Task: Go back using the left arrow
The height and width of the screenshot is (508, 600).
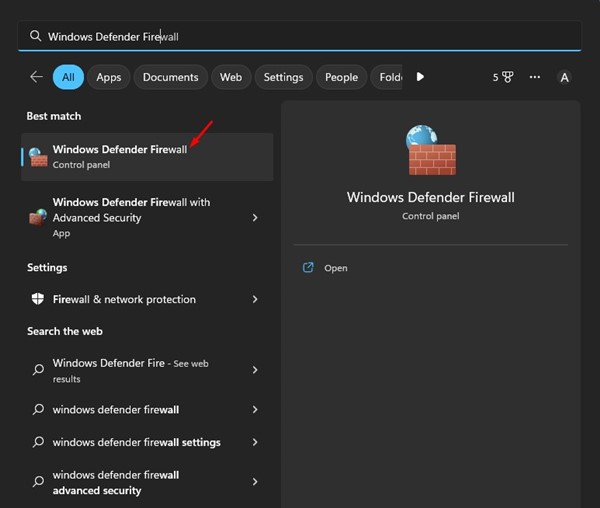Action: pos(36,77)
